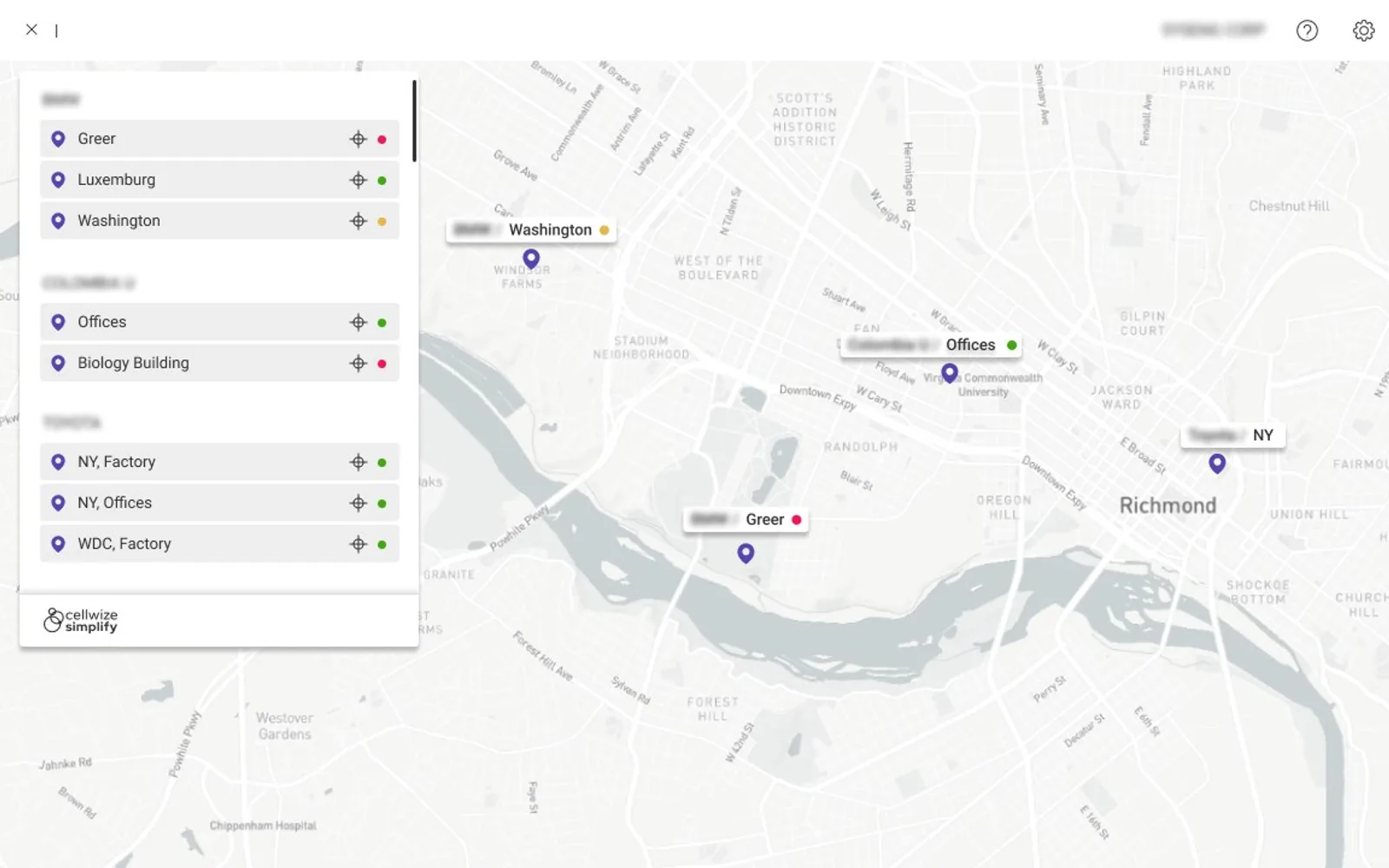Select the NY, Factory site text
The height and width of the screenshot is (868, 1389).
(x=116, y=462)
